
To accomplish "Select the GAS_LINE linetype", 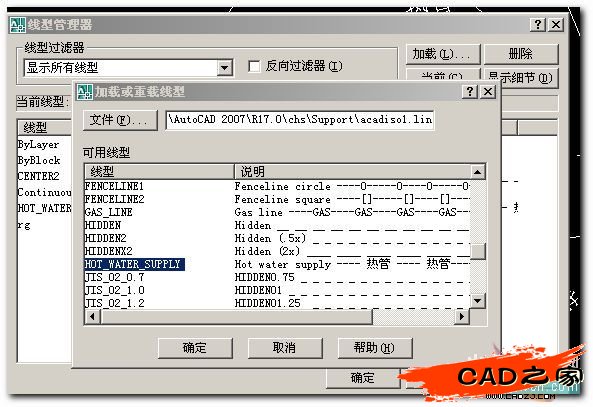I will point(277,212).
